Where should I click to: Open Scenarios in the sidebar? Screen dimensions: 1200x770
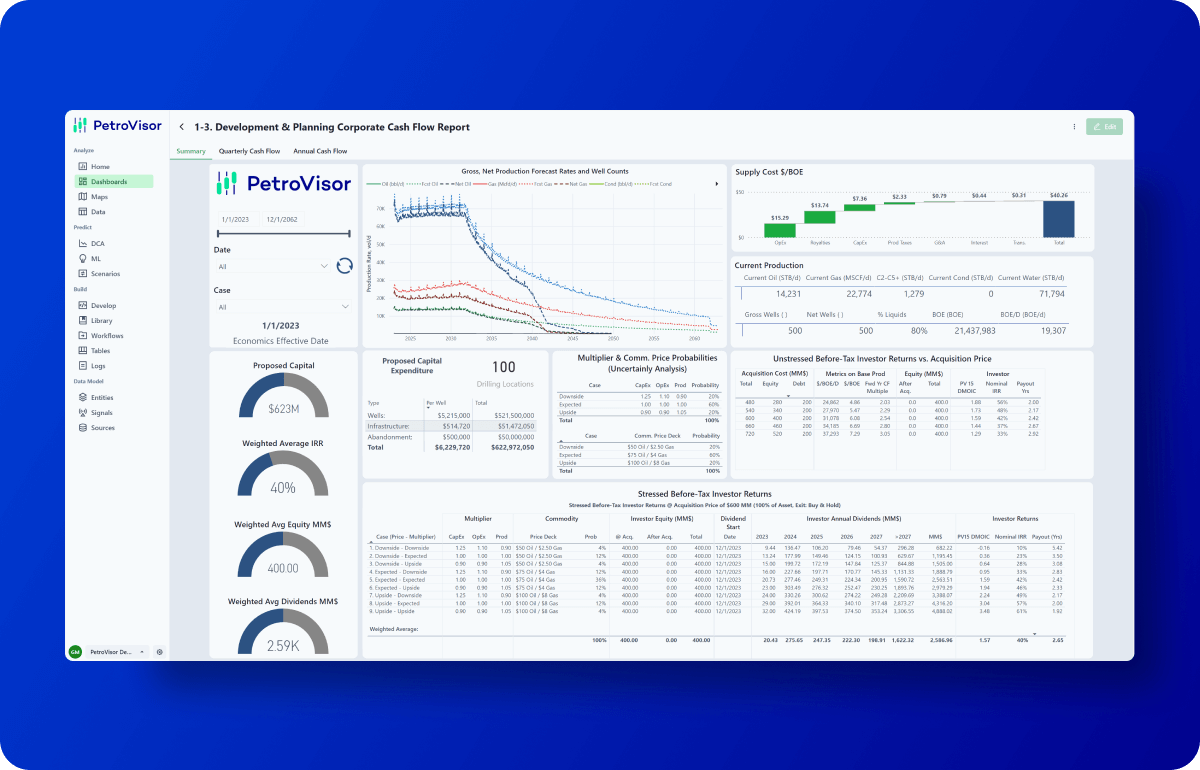coord(105,273)
